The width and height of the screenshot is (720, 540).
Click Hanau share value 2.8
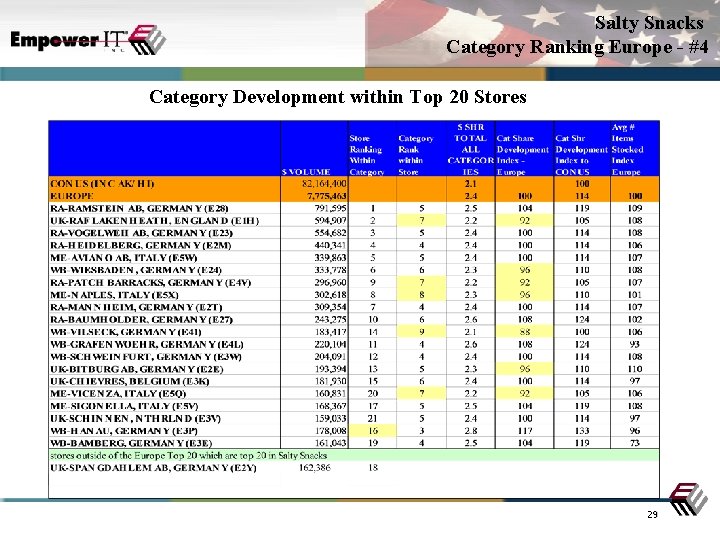coord(471,431)
